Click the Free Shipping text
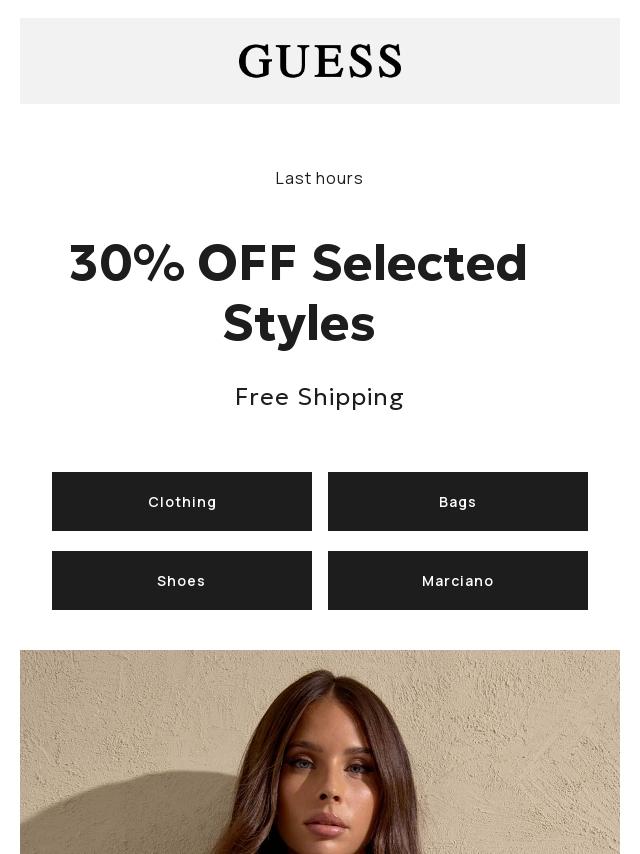The height and width of the screenshot is (854, 640). tap(319, 397)
